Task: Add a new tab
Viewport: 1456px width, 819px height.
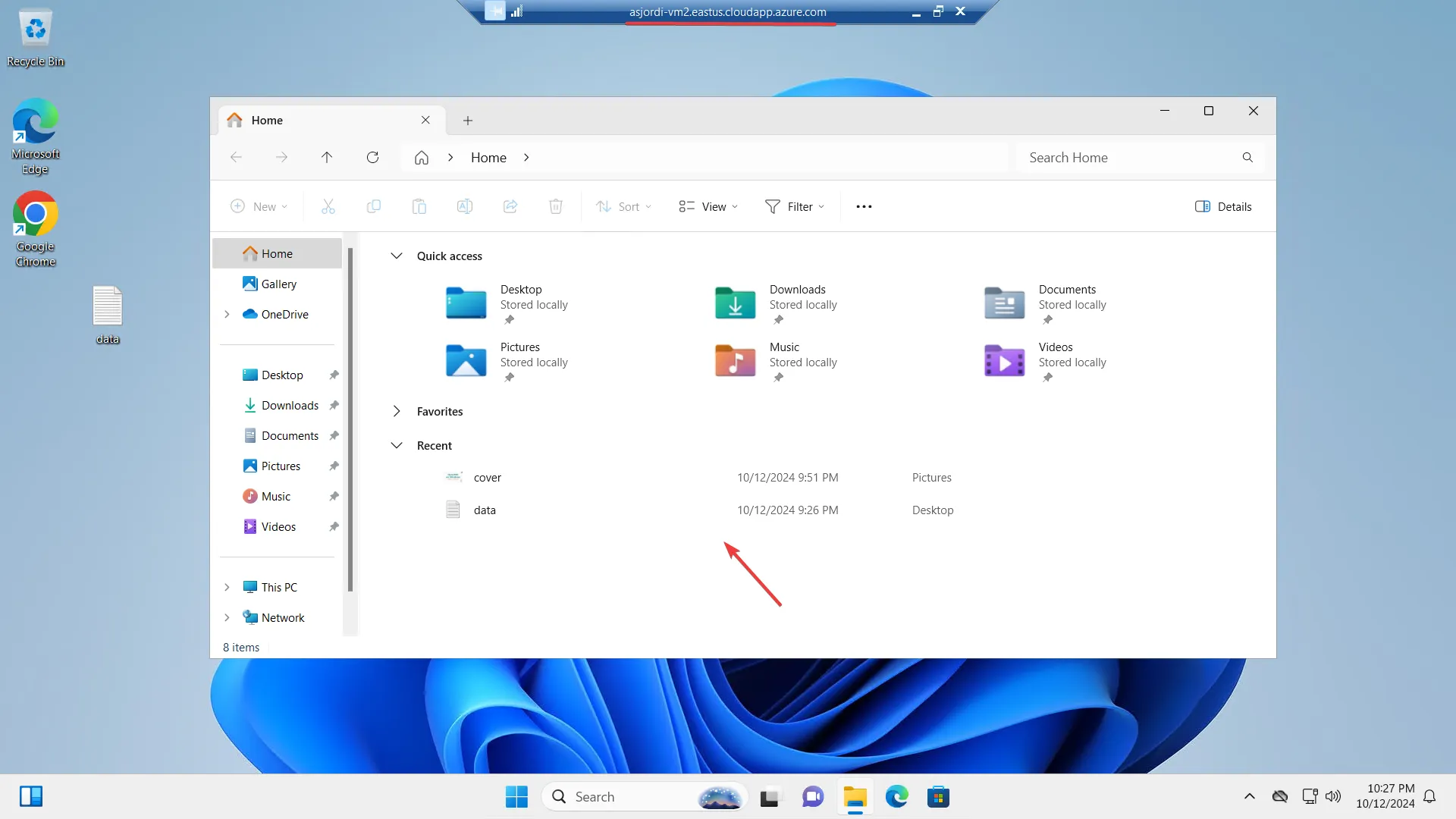Action: [468, 120]
